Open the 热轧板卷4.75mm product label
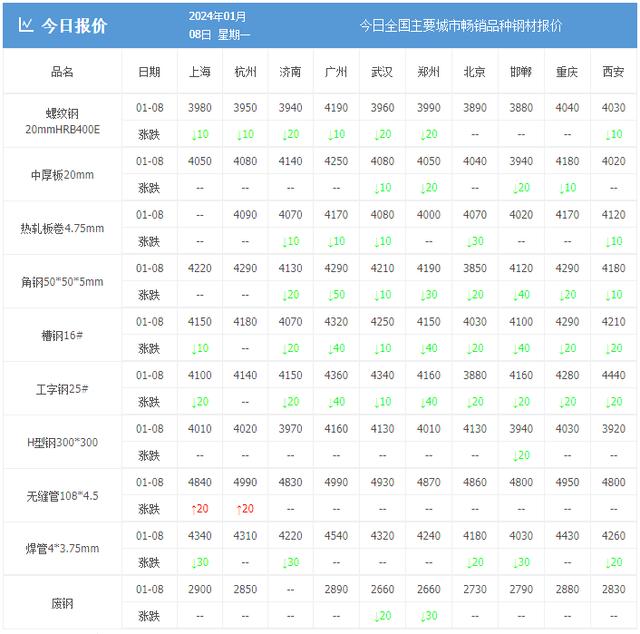Screen dimensions: 640x634 [x=62, y=228]
